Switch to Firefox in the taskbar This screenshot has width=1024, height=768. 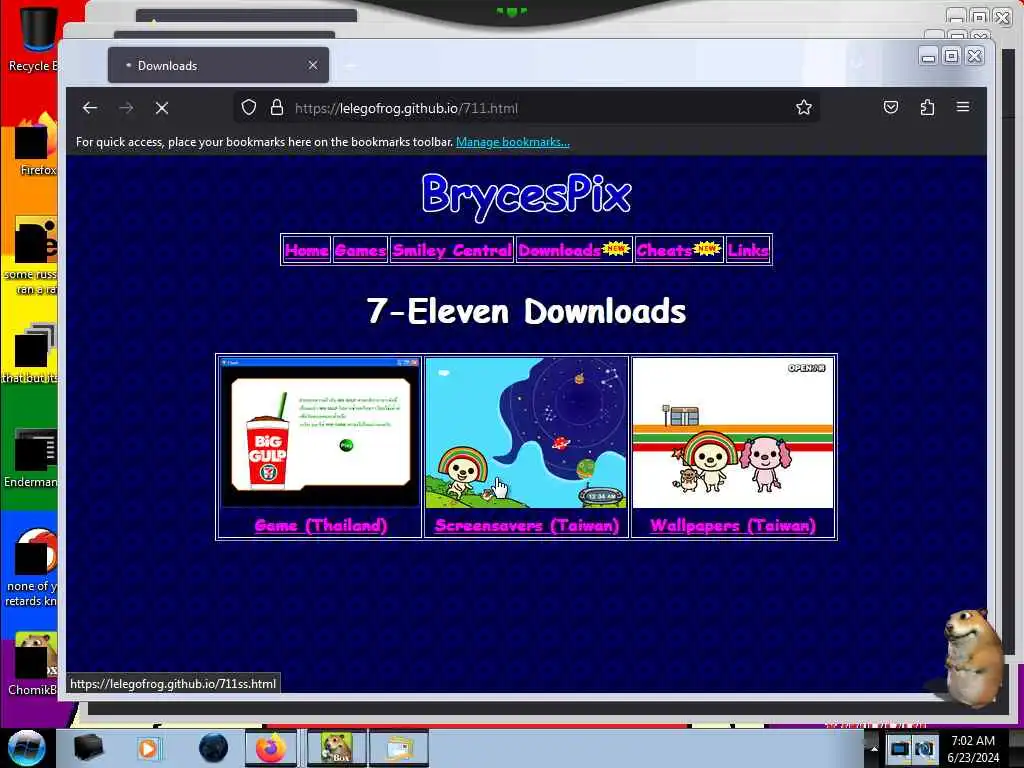(x=270, y=748)
